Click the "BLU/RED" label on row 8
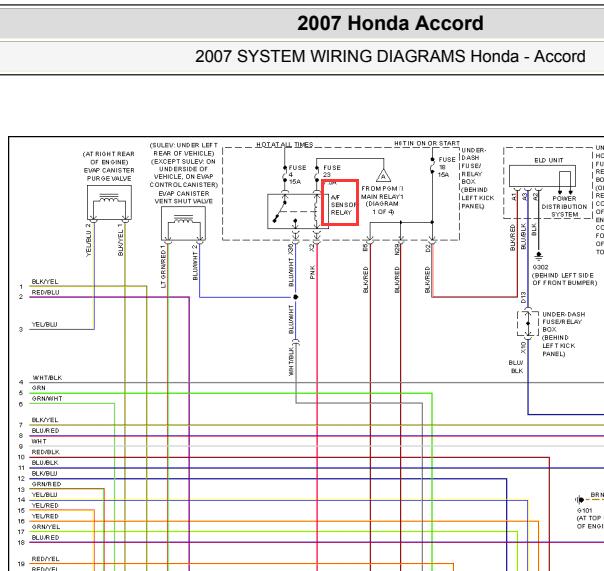Screen dimensions: 604x571 click(45, 431)
